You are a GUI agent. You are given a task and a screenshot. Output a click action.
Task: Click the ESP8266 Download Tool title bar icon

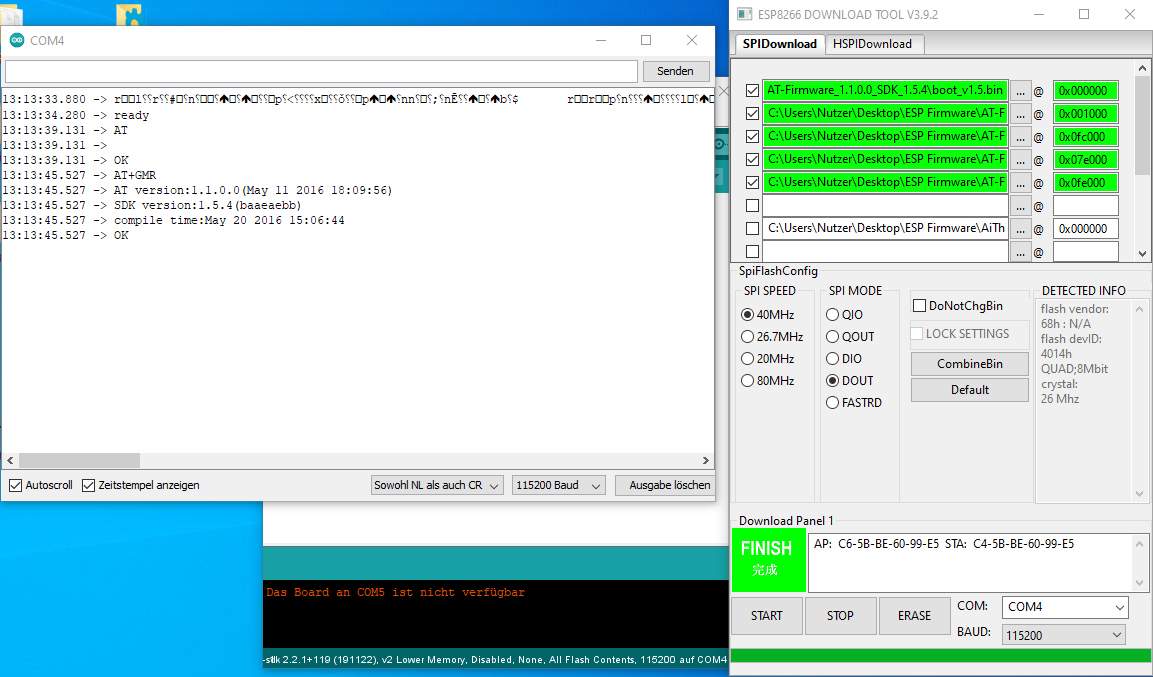(745, 14)
